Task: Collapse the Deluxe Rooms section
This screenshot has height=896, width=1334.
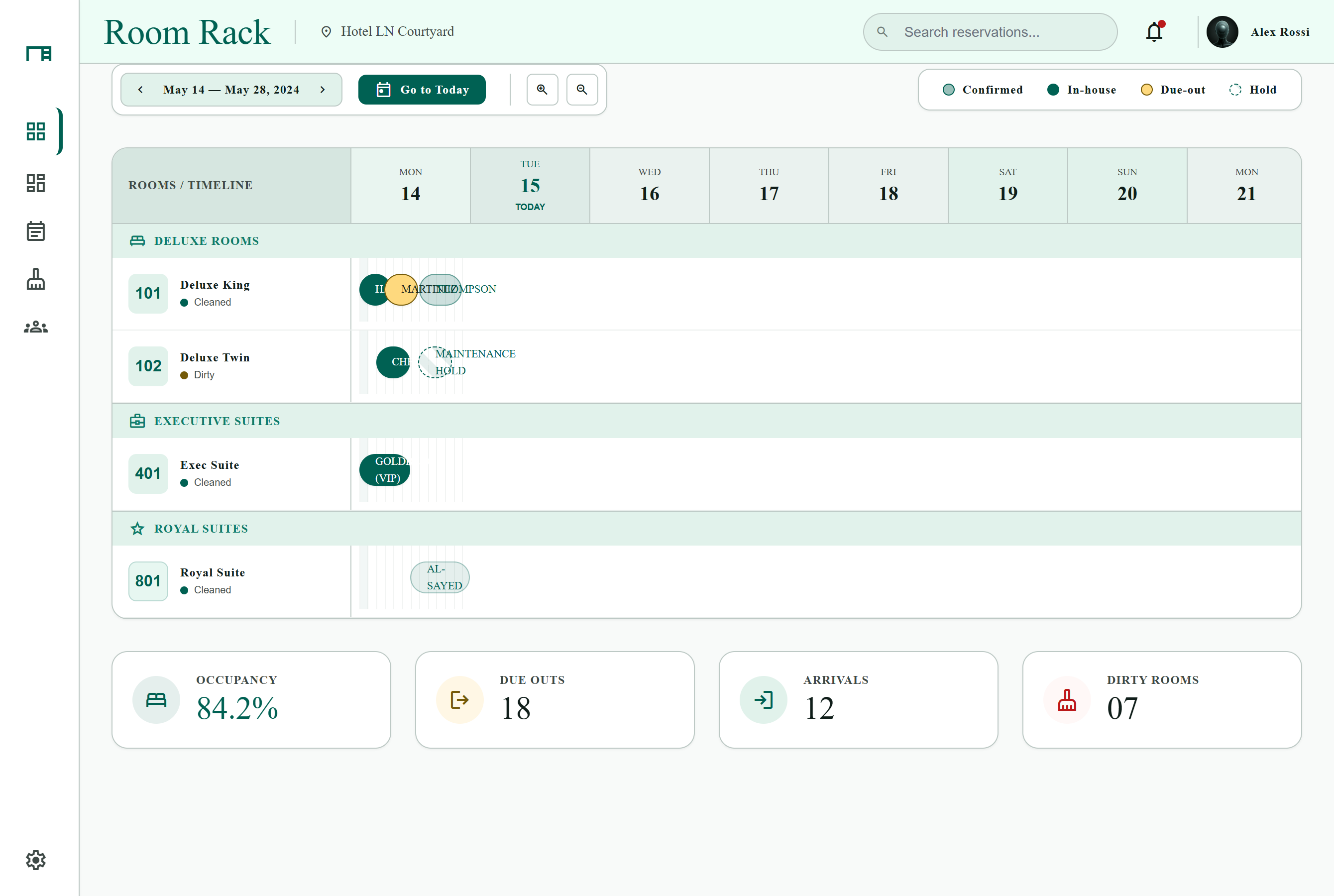Action: (x=707, y=241)
